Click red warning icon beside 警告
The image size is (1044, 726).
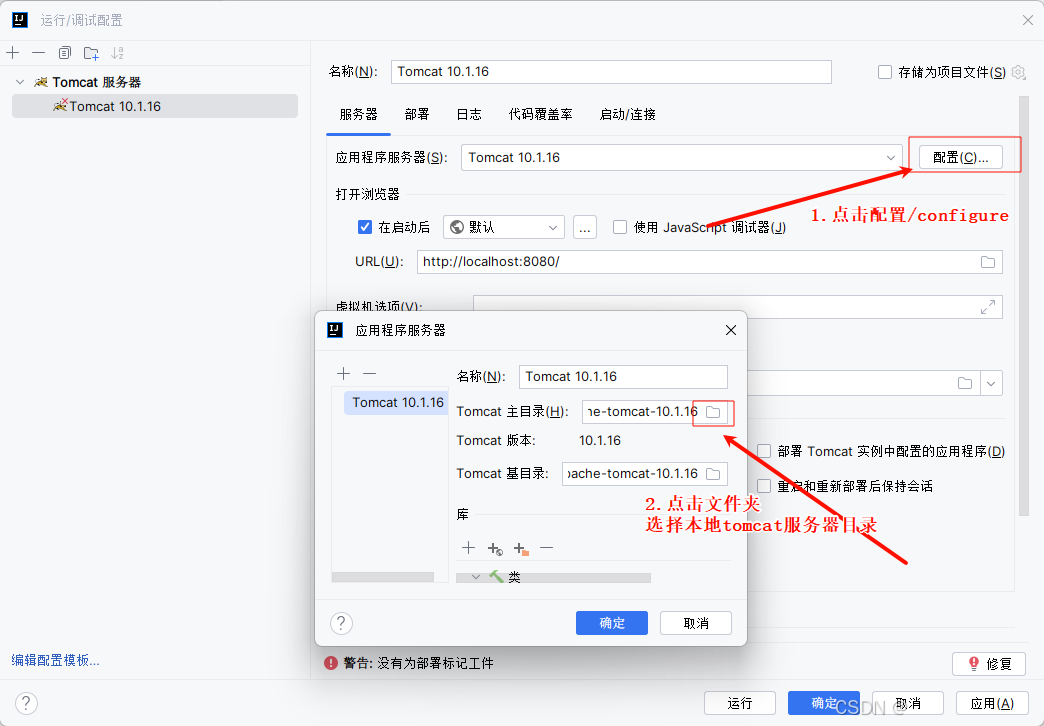pyautogui.click(x=331, y=663)
